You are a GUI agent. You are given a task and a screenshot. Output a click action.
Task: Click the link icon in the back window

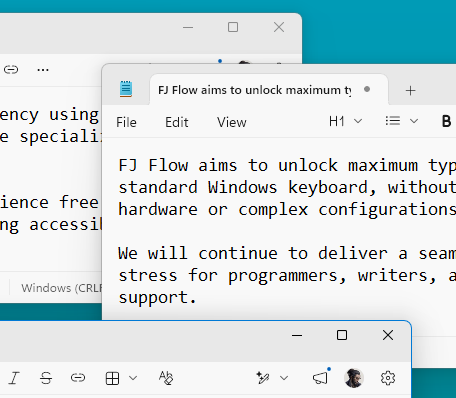coord(11,70)
